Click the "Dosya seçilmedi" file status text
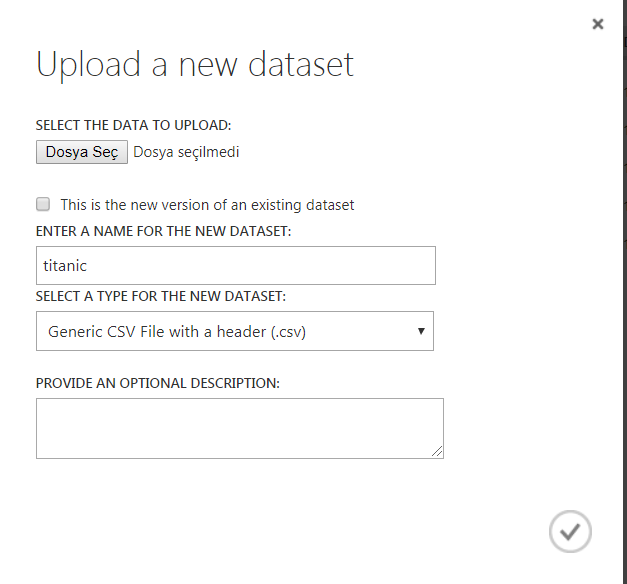This screenshot has width=627, height=584. [186, 152]
